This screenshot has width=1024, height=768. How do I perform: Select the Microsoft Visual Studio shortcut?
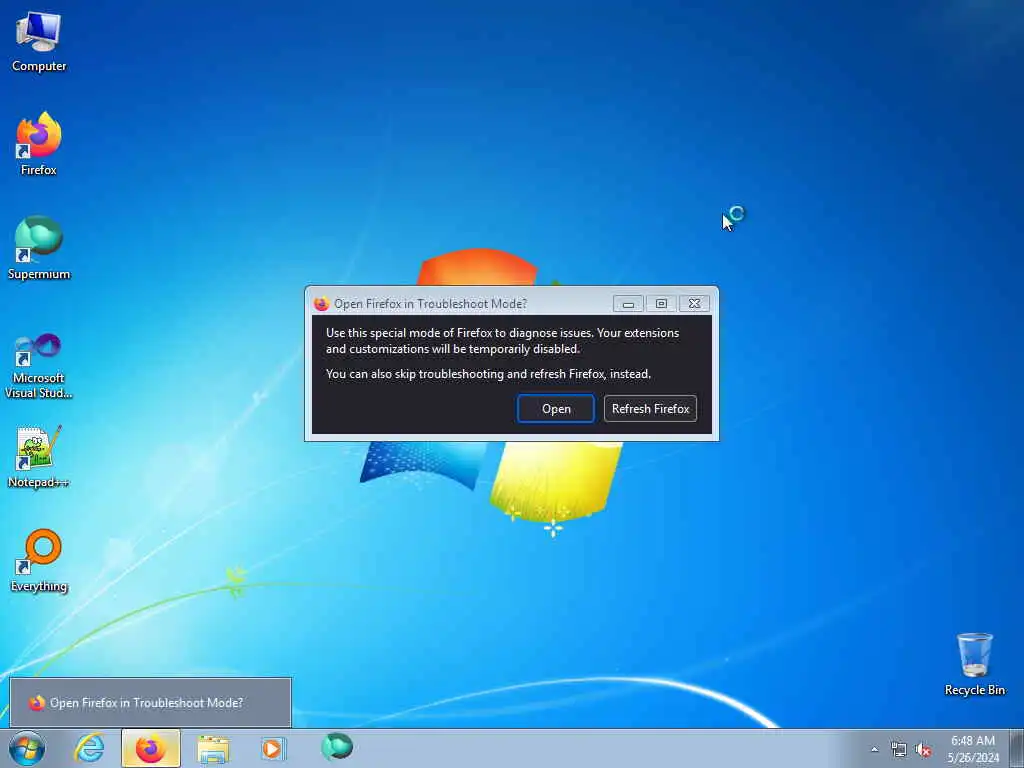39,366
